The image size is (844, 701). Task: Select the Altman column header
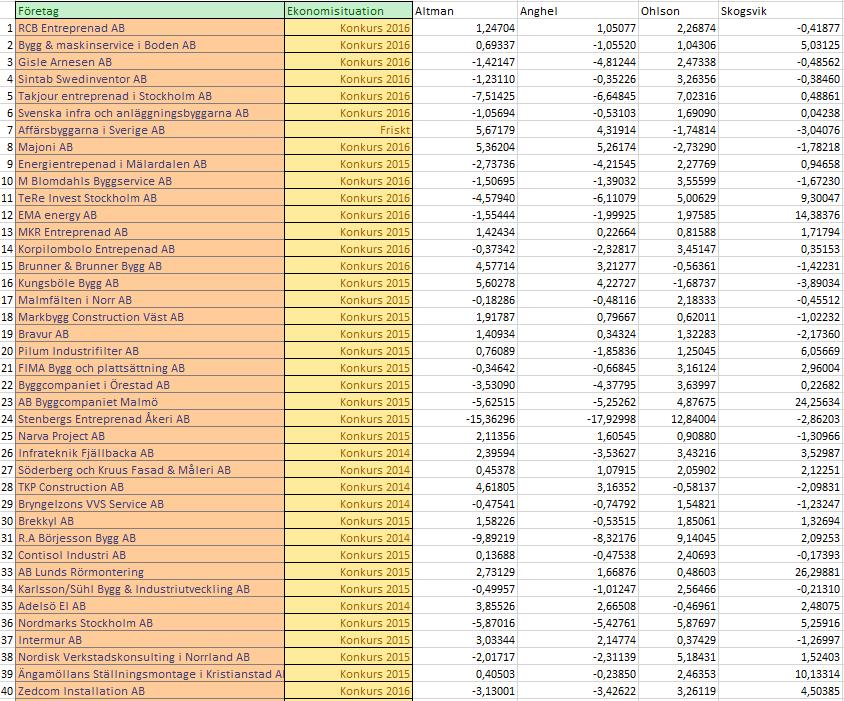pyautogui.click(x=465, y=11)
